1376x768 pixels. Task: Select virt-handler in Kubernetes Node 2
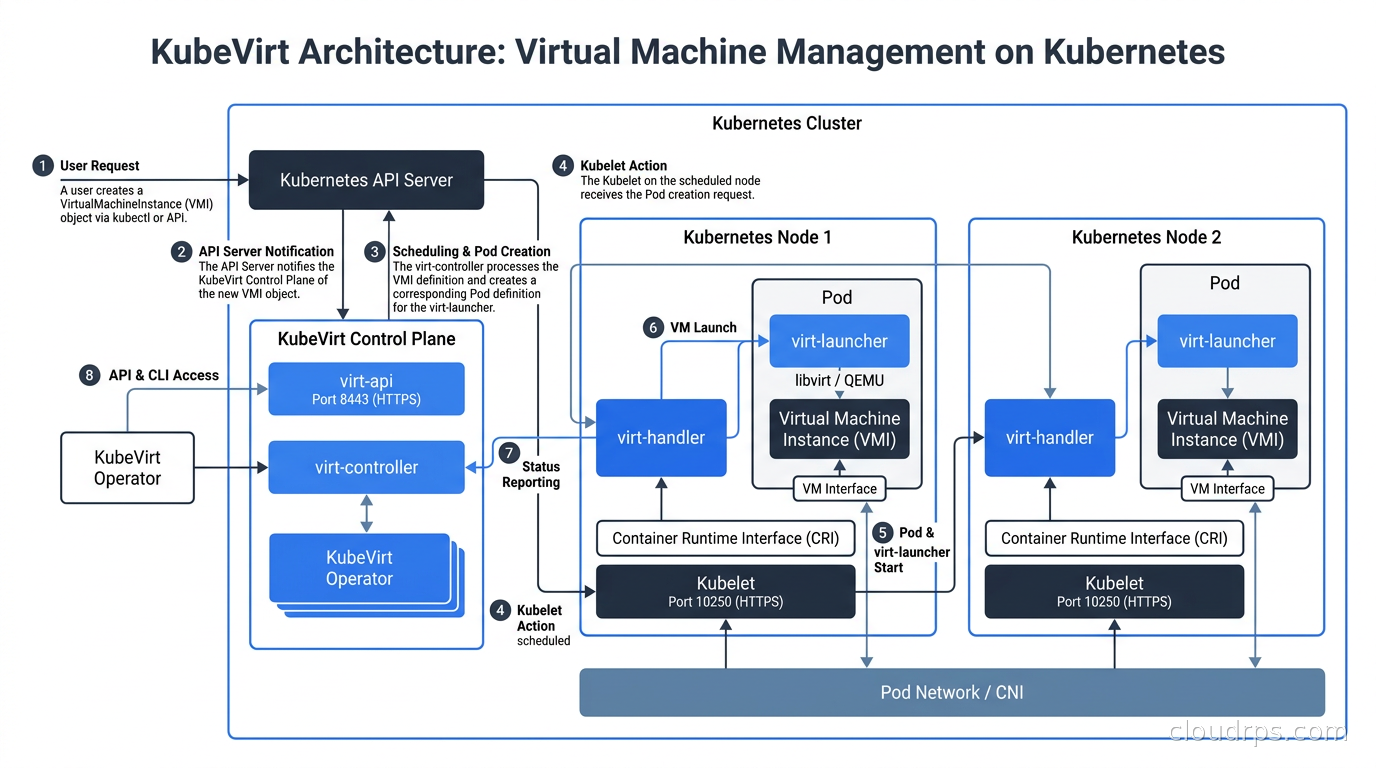coord(1049,437)
